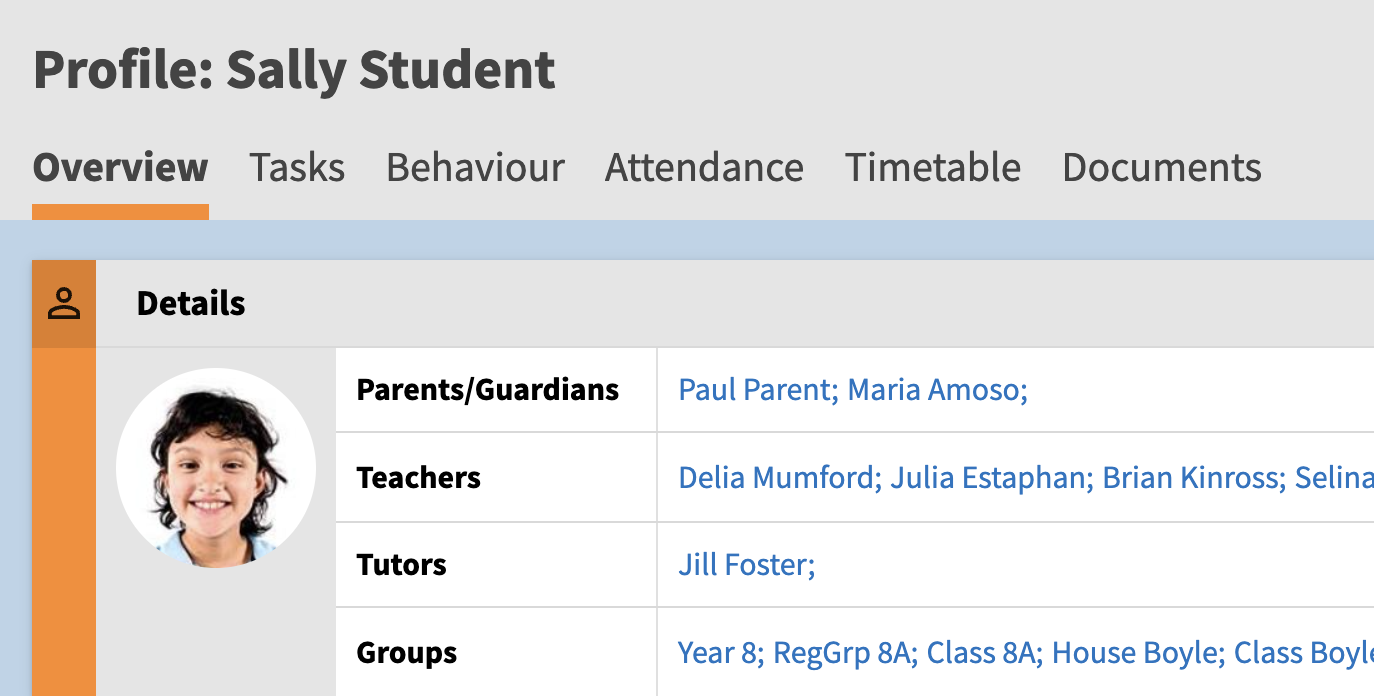The height and width of the screenshot is (696, 1374).
Task: Click the Maria Amoso link
Action: click(936, 389)
